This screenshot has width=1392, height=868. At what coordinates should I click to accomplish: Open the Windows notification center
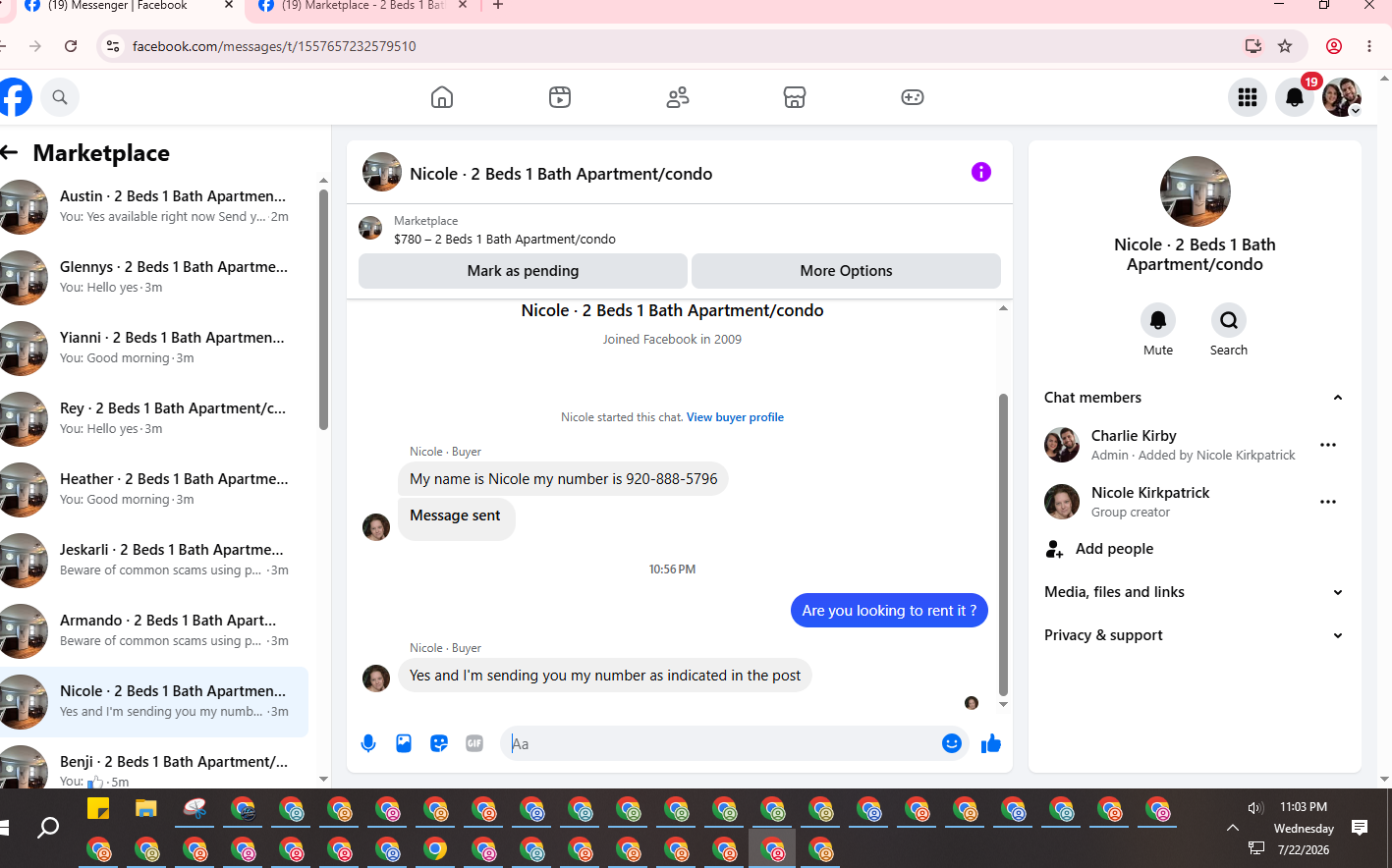tap(1360, 828)
